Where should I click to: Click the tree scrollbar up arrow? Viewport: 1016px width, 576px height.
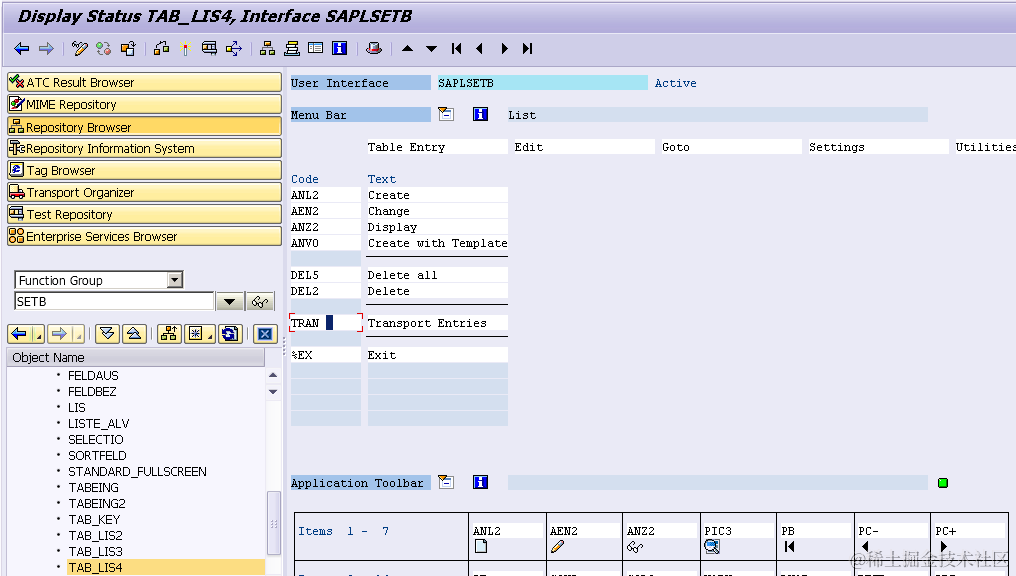click(273, 375)
